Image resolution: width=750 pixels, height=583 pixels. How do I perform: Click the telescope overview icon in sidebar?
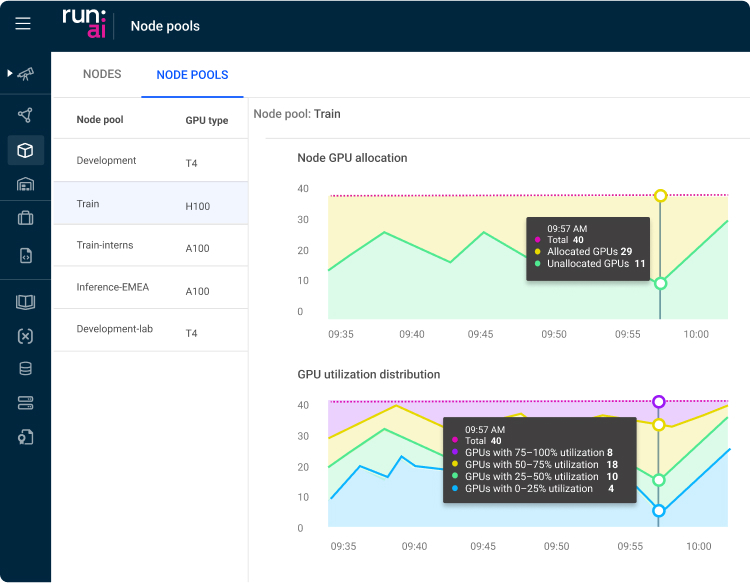pos(27,74)
